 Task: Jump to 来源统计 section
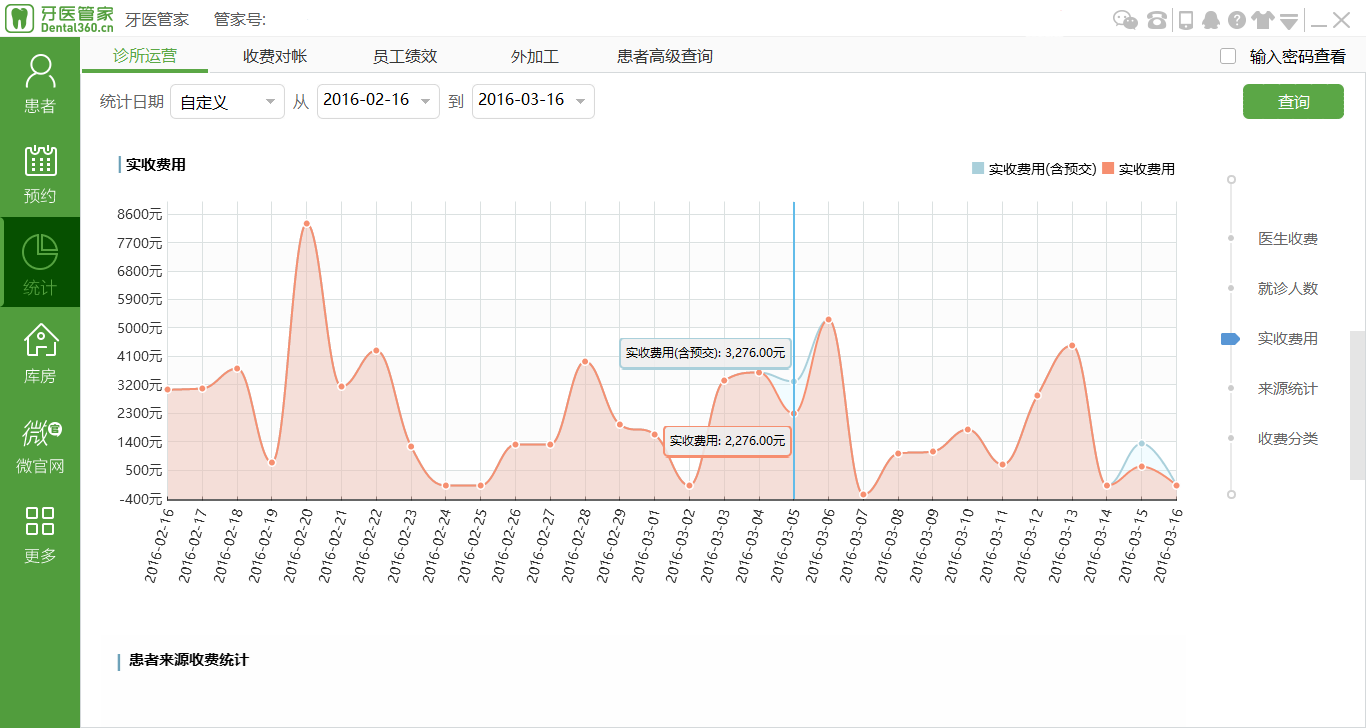pos(1288,389)
